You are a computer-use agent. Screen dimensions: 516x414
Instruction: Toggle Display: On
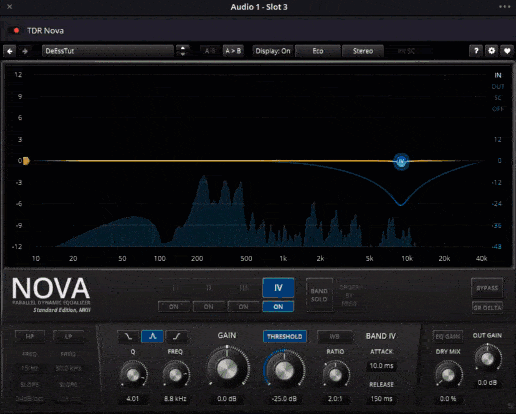click(273, 51)
